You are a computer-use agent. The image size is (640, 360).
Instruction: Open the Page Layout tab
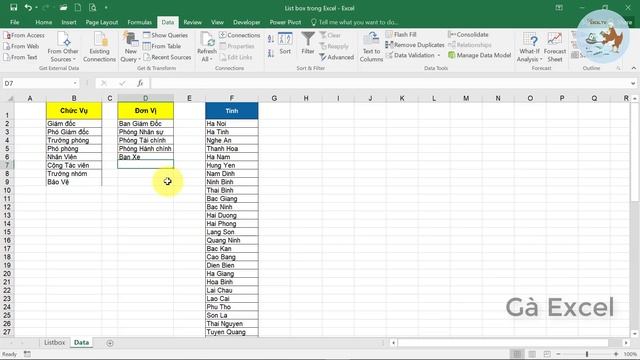pyautogui.click(x=102, y=22)
